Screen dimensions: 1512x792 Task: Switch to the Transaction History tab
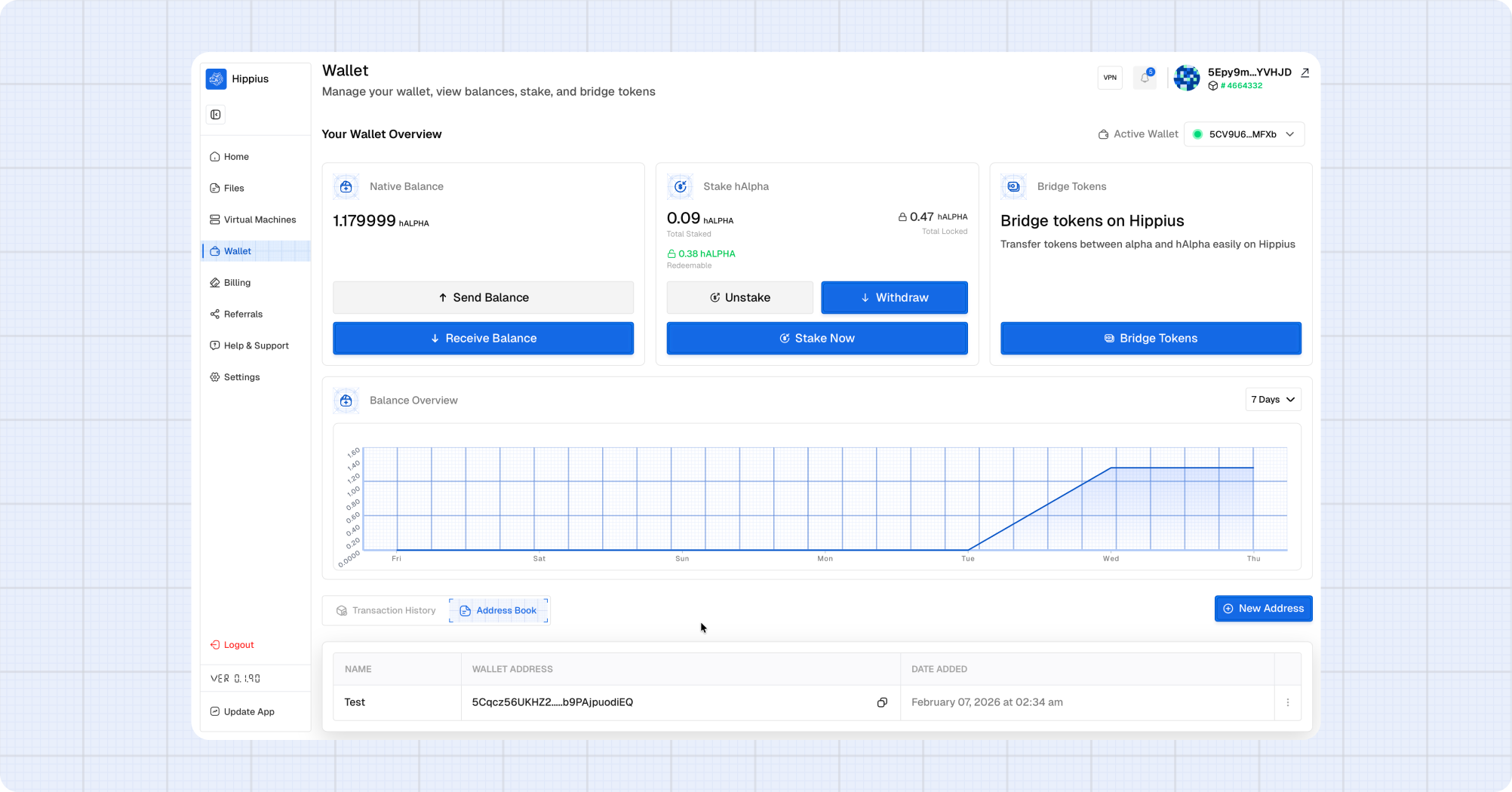point(386,610)
